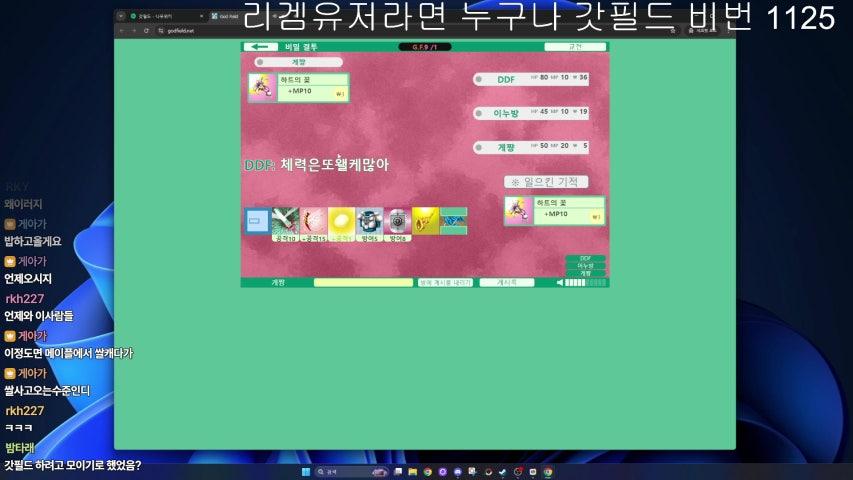
Task: Open the browser tab search dropdown
Action: 121,16
